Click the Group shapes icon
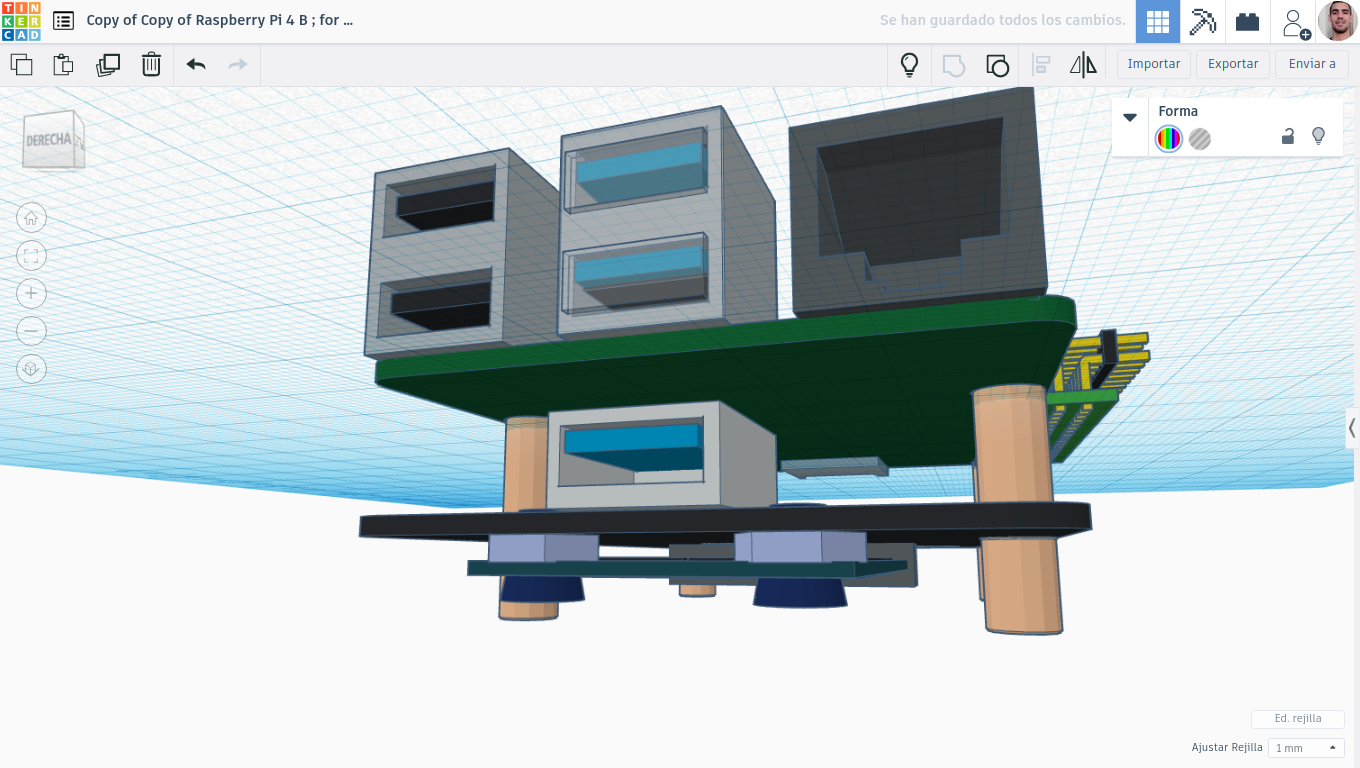The height and width of the screenshot is (768, 1360). pyautogui.click(x=954, y=65)
